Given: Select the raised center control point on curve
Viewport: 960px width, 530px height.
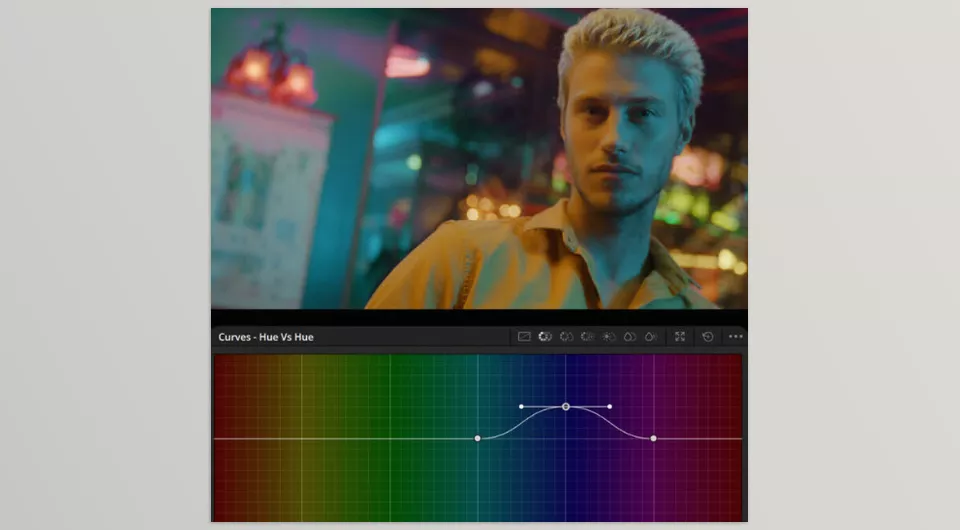Looking at the screenshot, I should 566,406.
